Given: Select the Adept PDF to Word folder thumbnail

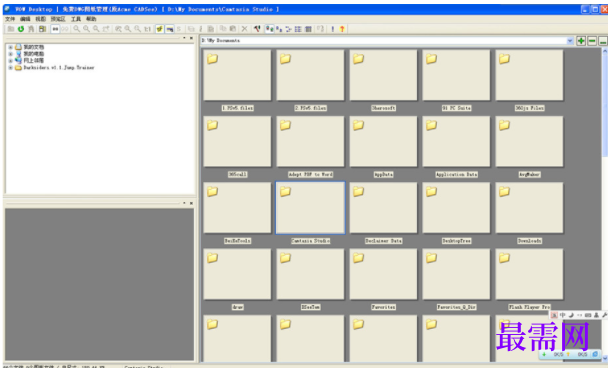Looking at the screenshot, I should [310, 142].
